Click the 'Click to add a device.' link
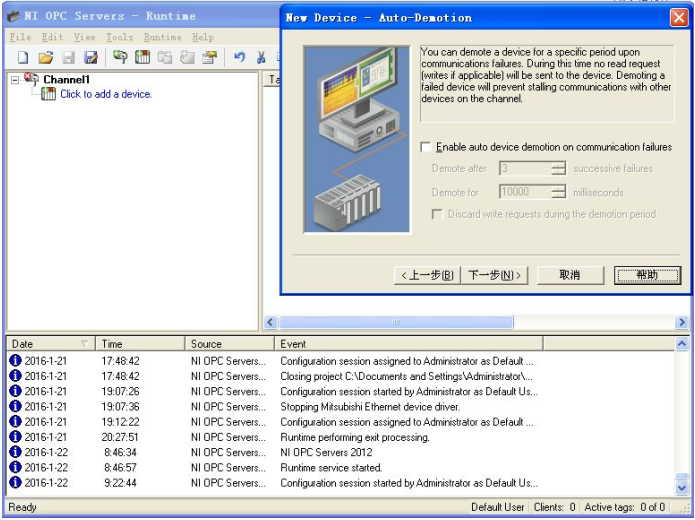The image size is (695, 520). click(106, 94)
